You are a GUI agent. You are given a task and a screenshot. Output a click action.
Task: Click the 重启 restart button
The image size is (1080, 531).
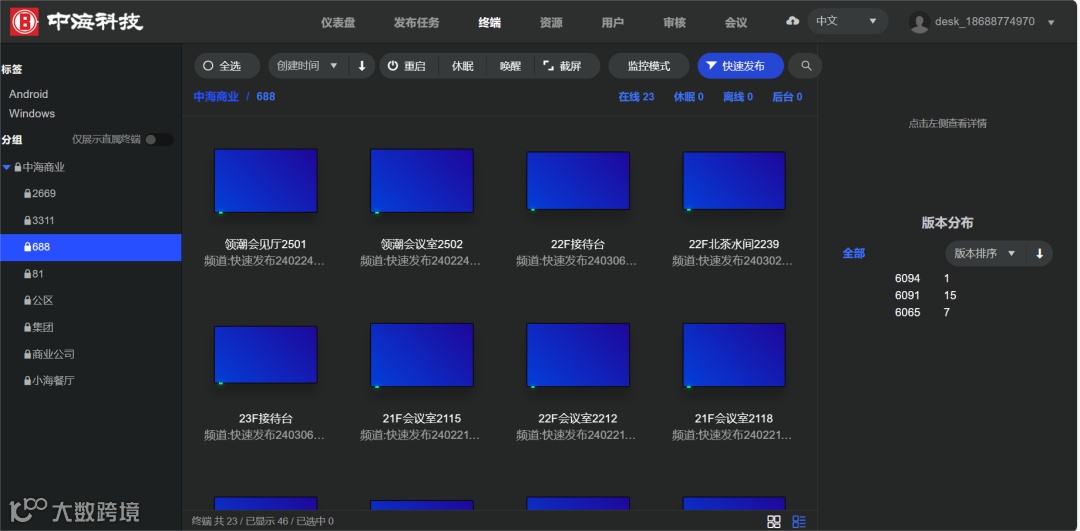coord(406,66)
